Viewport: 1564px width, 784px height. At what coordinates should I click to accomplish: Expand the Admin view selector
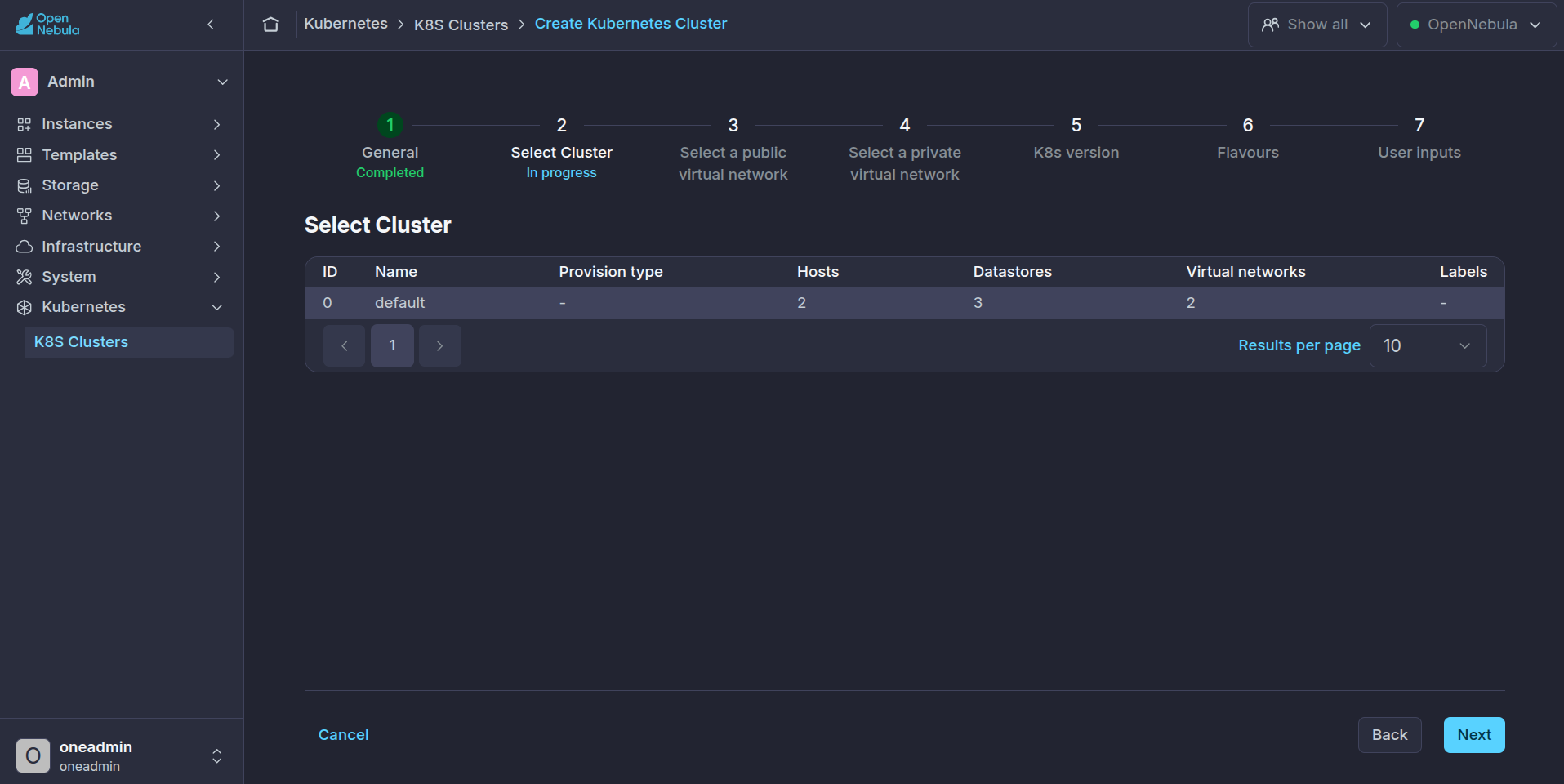click(222, 82)
